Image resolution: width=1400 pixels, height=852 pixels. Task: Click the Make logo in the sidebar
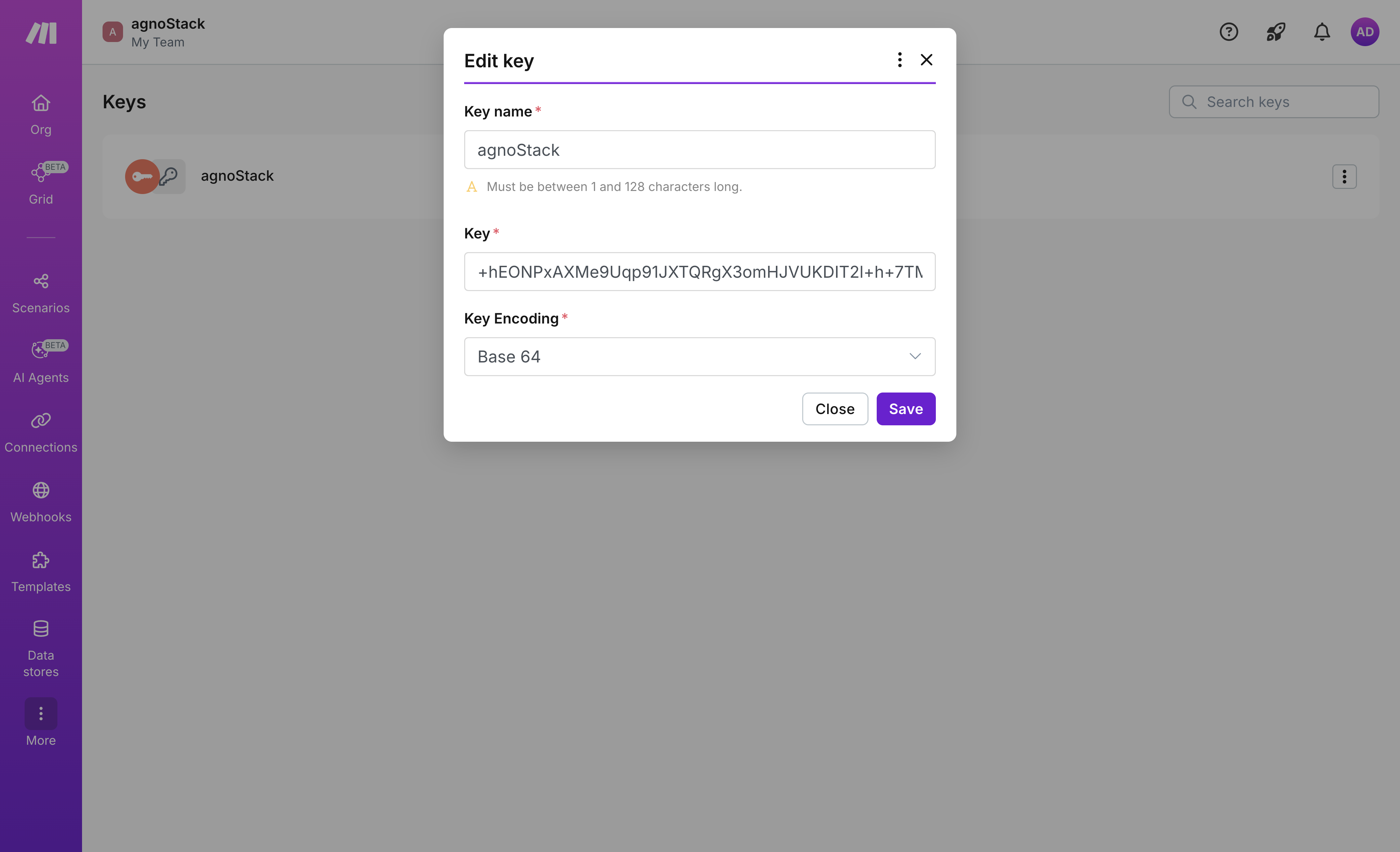point(40,32)
